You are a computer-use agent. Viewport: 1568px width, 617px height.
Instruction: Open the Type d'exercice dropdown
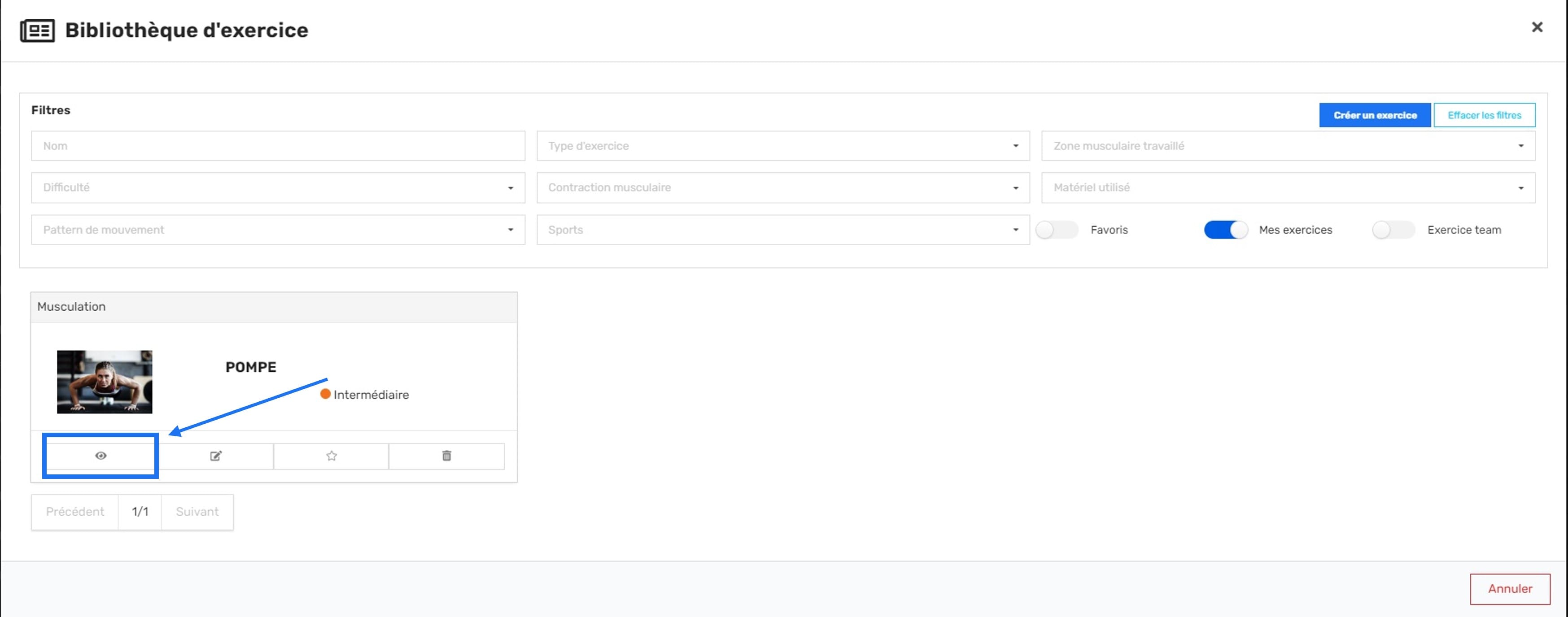[x=783, y=146]
